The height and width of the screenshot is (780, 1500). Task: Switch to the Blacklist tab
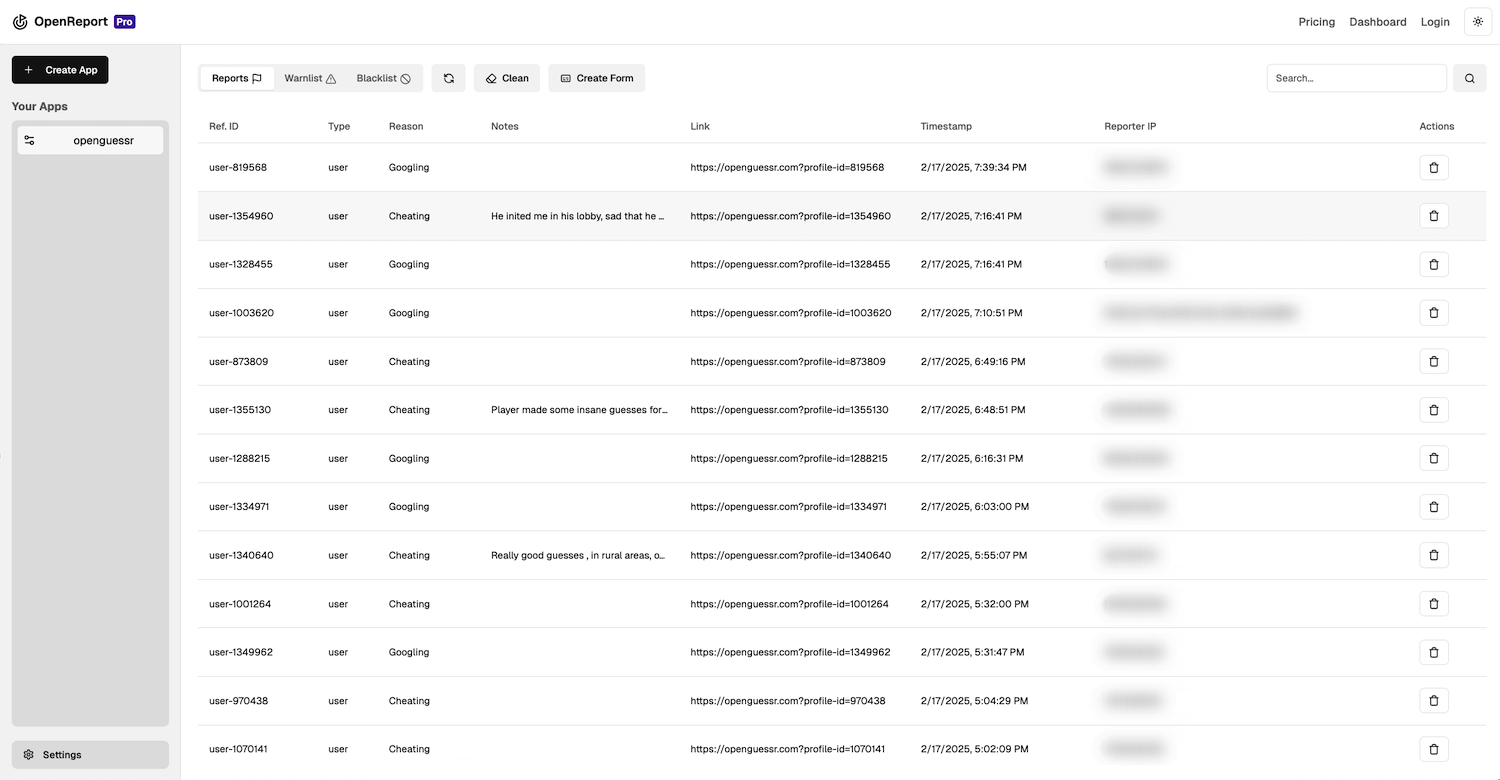click(383, 78)
